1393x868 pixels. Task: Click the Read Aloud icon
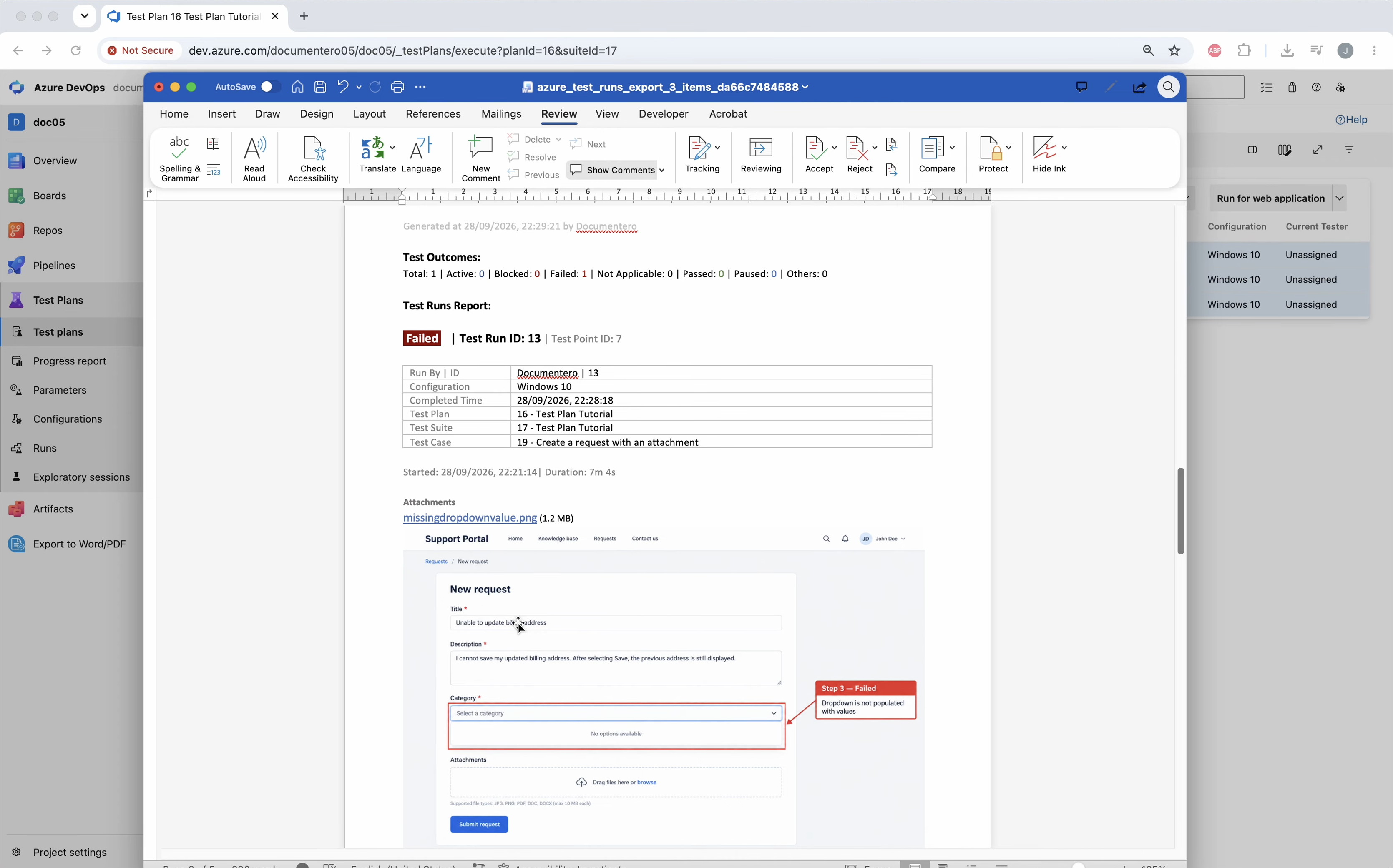[254, 148]
